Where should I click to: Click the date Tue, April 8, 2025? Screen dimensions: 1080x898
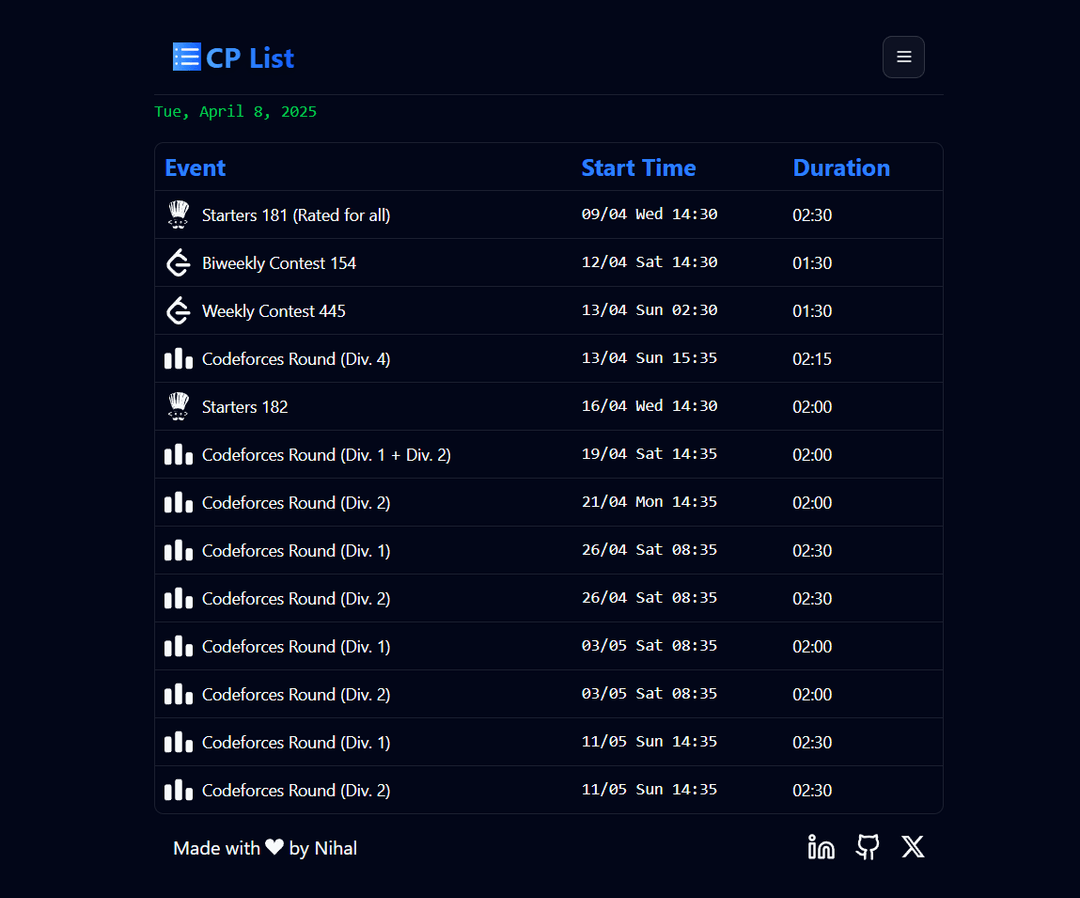236,112
